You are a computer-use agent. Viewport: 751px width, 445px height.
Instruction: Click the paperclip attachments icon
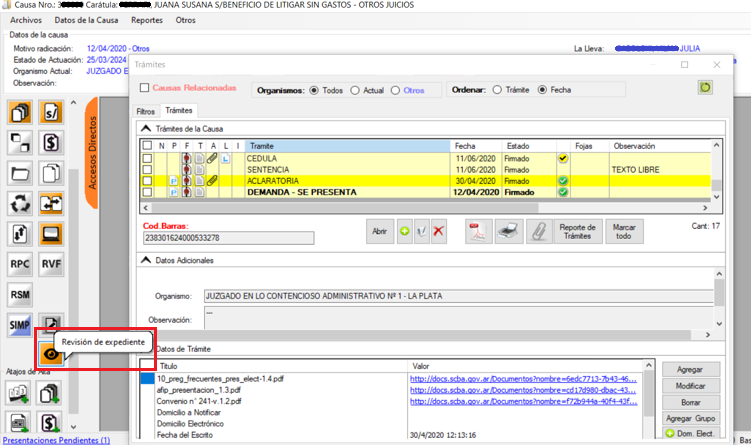coord(539,231)
